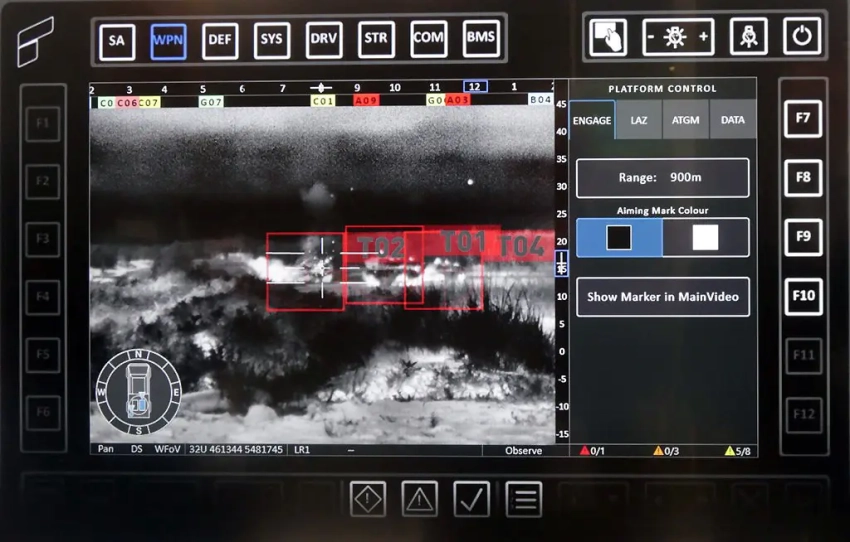This screenshot has width=850, height=542.
Task: Decrease display brightness with the minus
Action: pos(653,38)
